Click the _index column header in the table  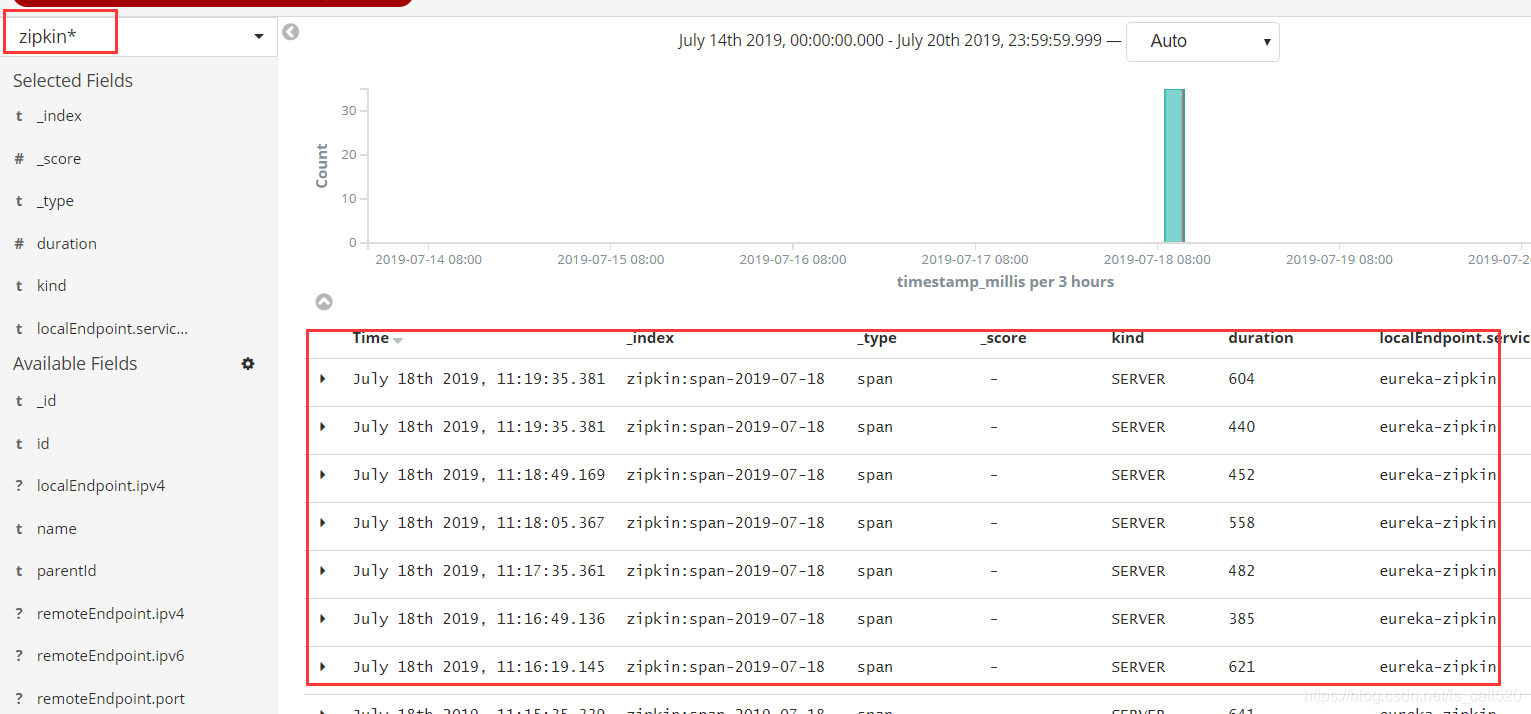coord(650,338)
